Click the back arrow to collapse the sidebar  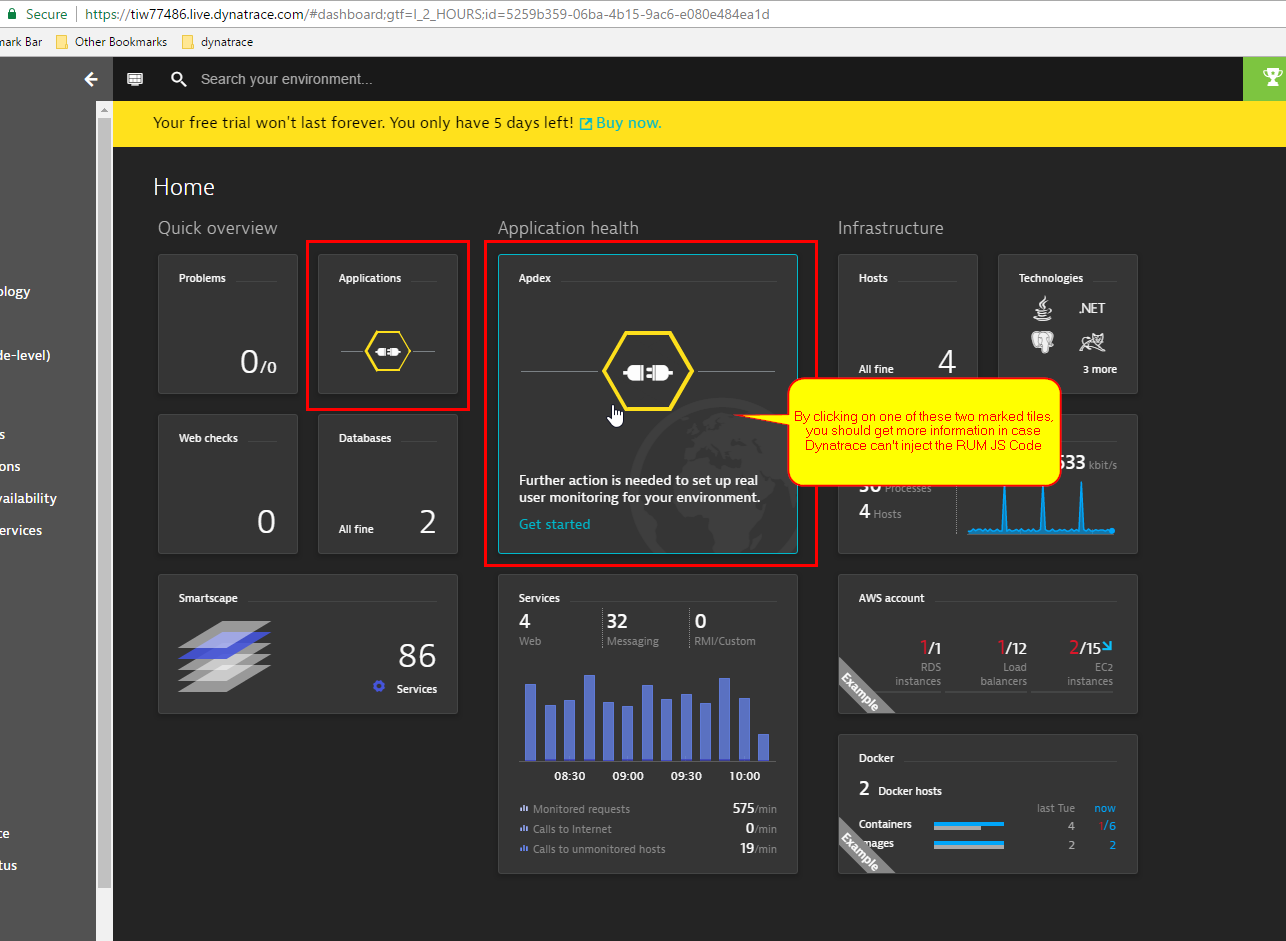[91, 79]
